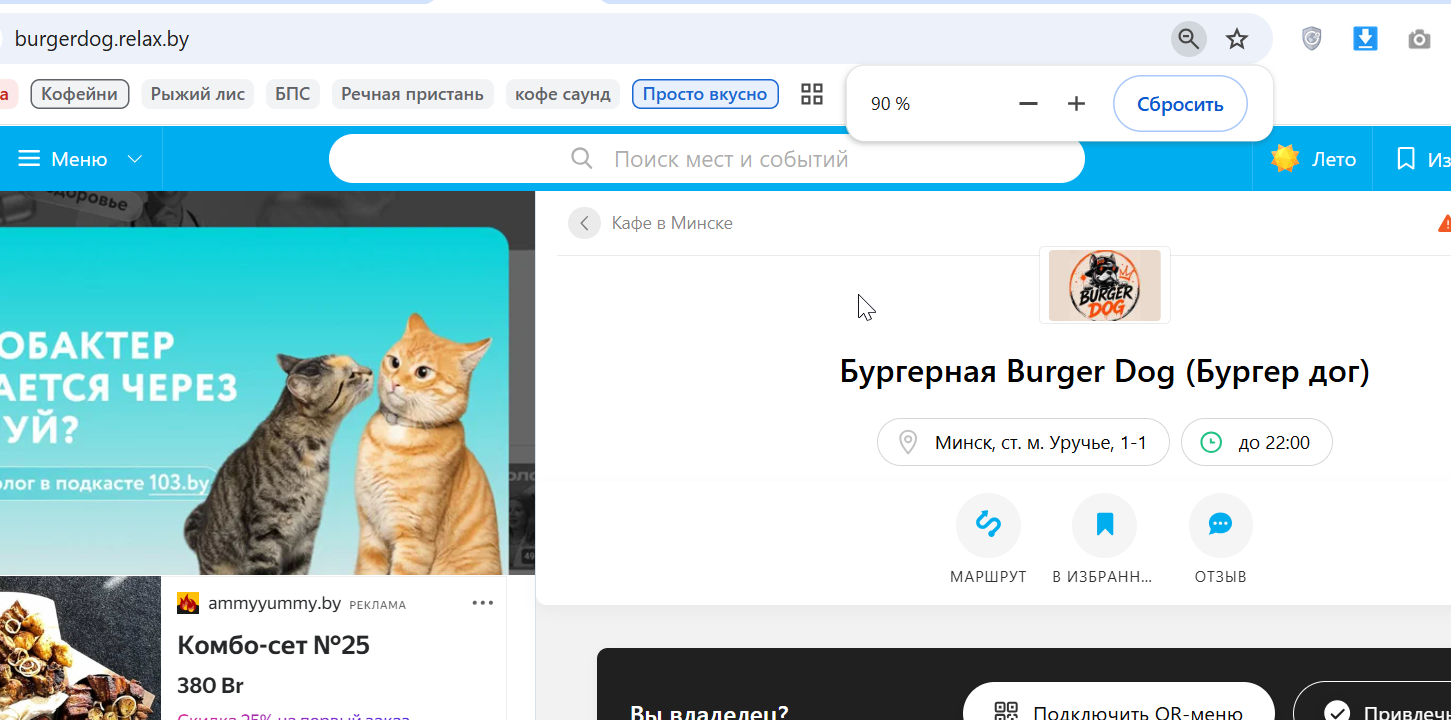Viewport: 1451px width, 720px height.
Task: Click the Отзыв review icon button
Action: (x=1220, y=525)
